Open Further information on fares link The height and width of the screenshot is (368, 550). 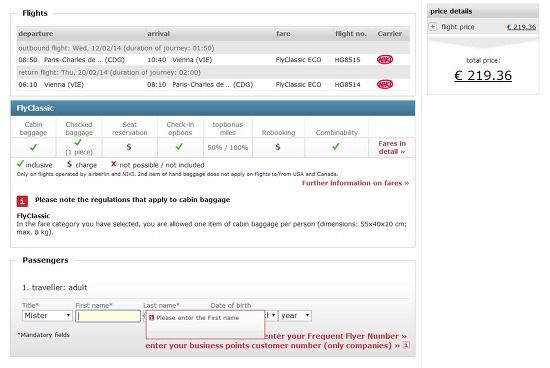tap(355, 183)
